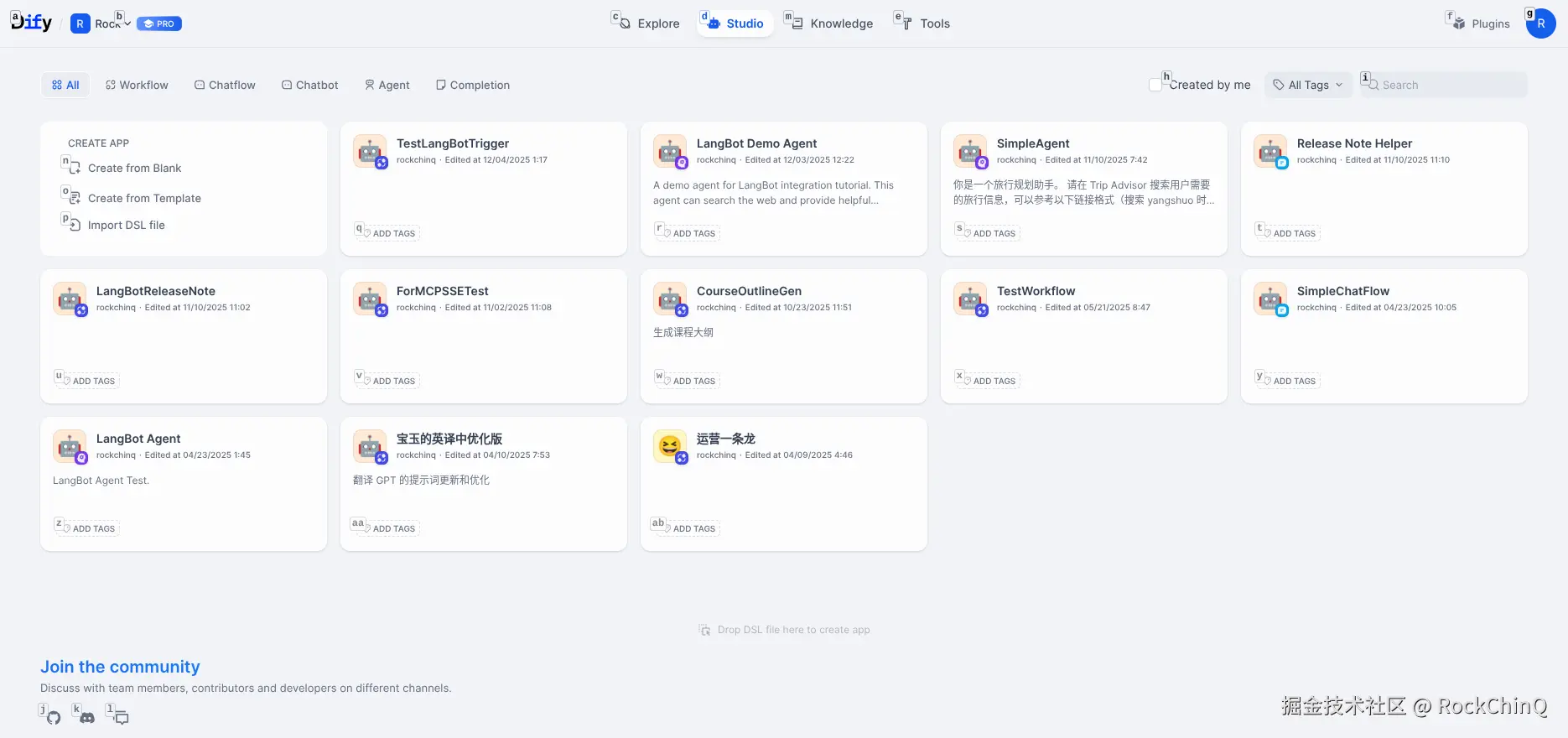
Task: Add tags to Release Note Helper
Action: pyautogui.click(x=1288, y=233)
